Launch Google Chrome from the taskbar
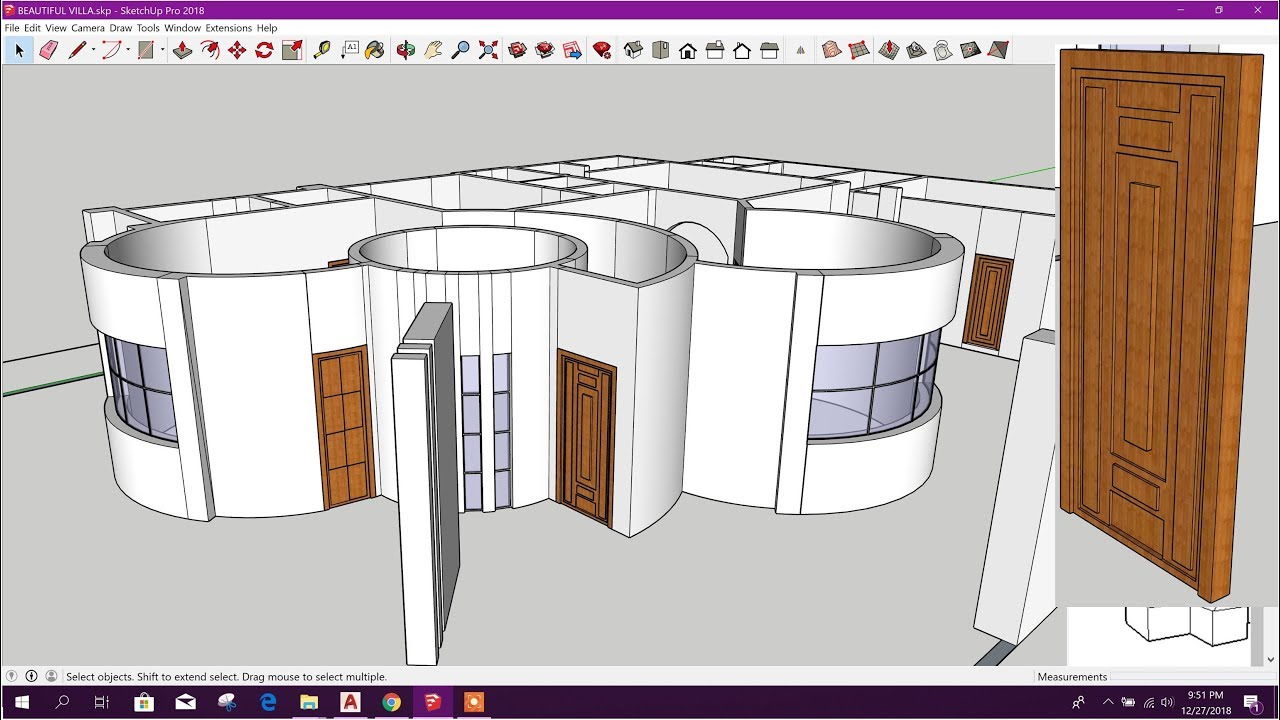 click(391, 702)
